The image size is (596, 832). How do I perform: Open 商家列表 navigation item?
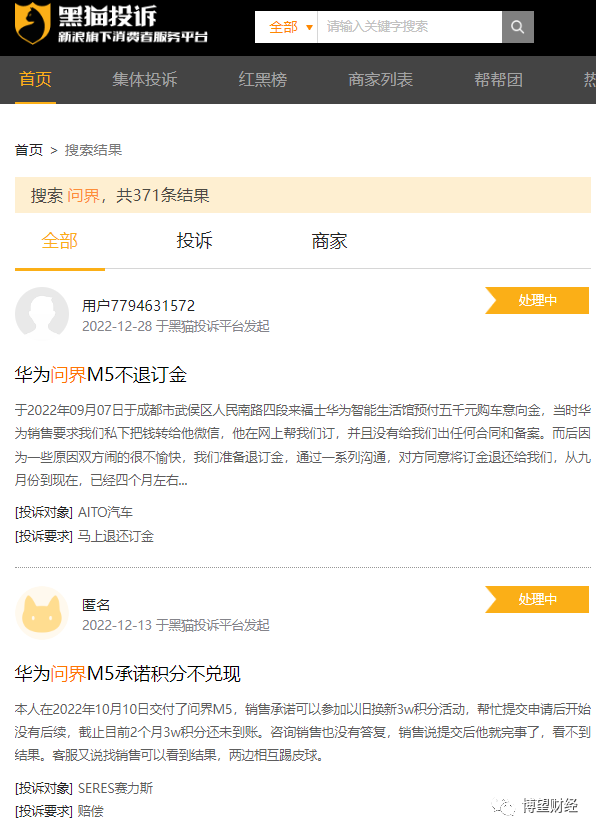(380, 80)
